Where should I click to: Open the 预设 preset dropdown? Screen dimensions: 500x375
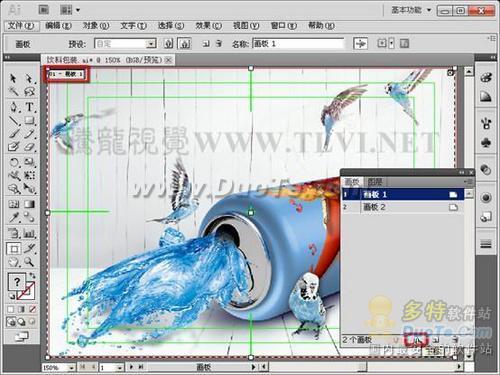pos(125,44)
